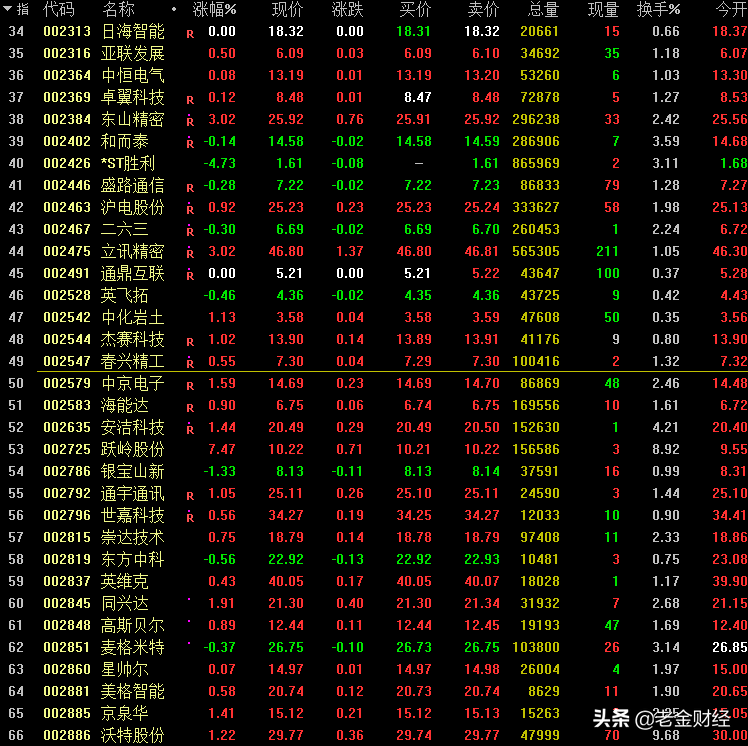Open the dropdown arrow beside 指 header

point(7,9)
